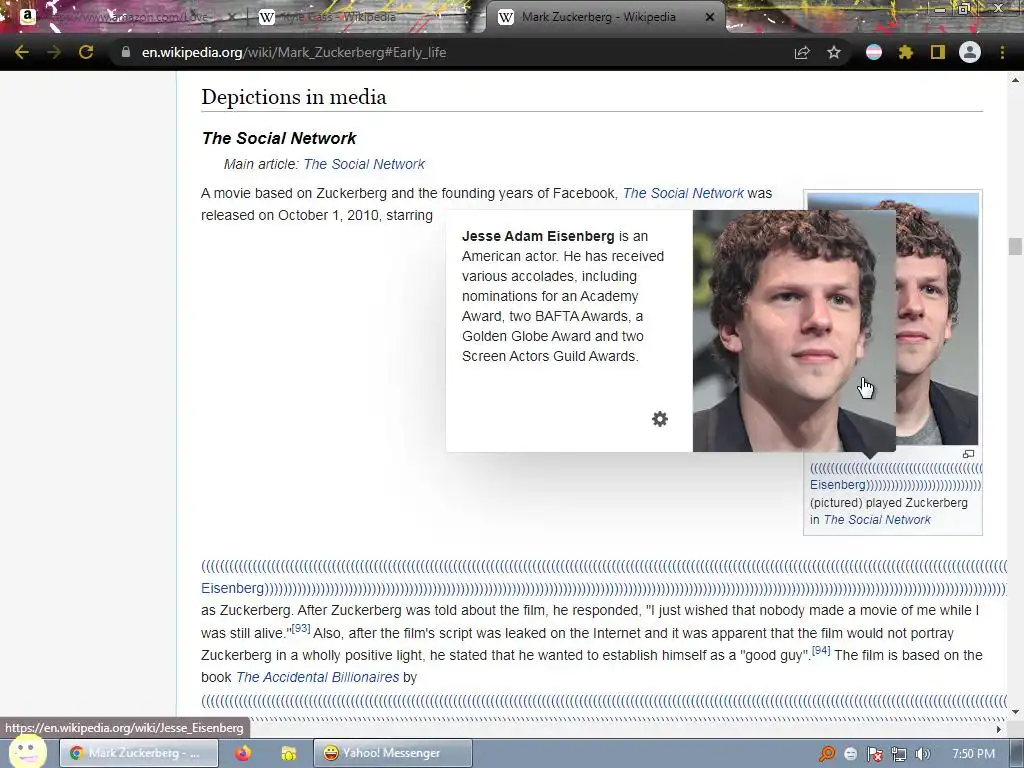The width and height of the screenshot is (1024, 768).
Task: Click the Jesse Adam Eisenberg preview text
Action: 563,296
